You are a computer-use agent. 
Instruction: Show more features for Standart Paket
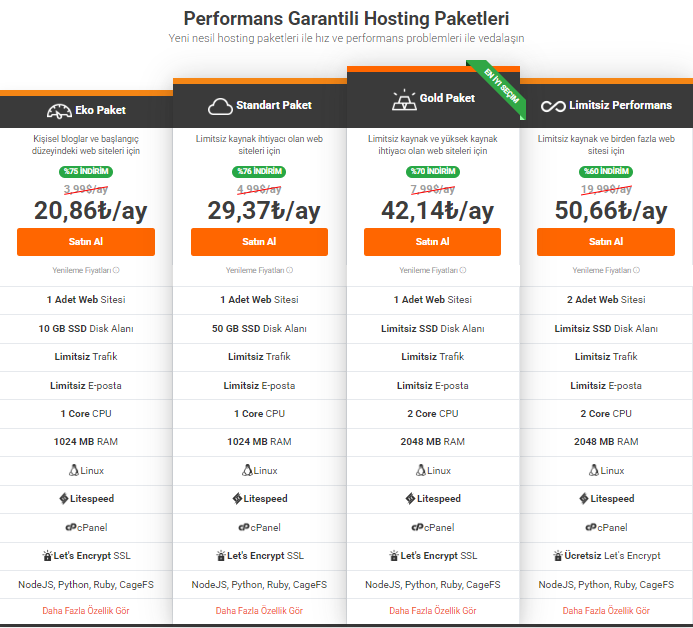click(x=259, y=610)
